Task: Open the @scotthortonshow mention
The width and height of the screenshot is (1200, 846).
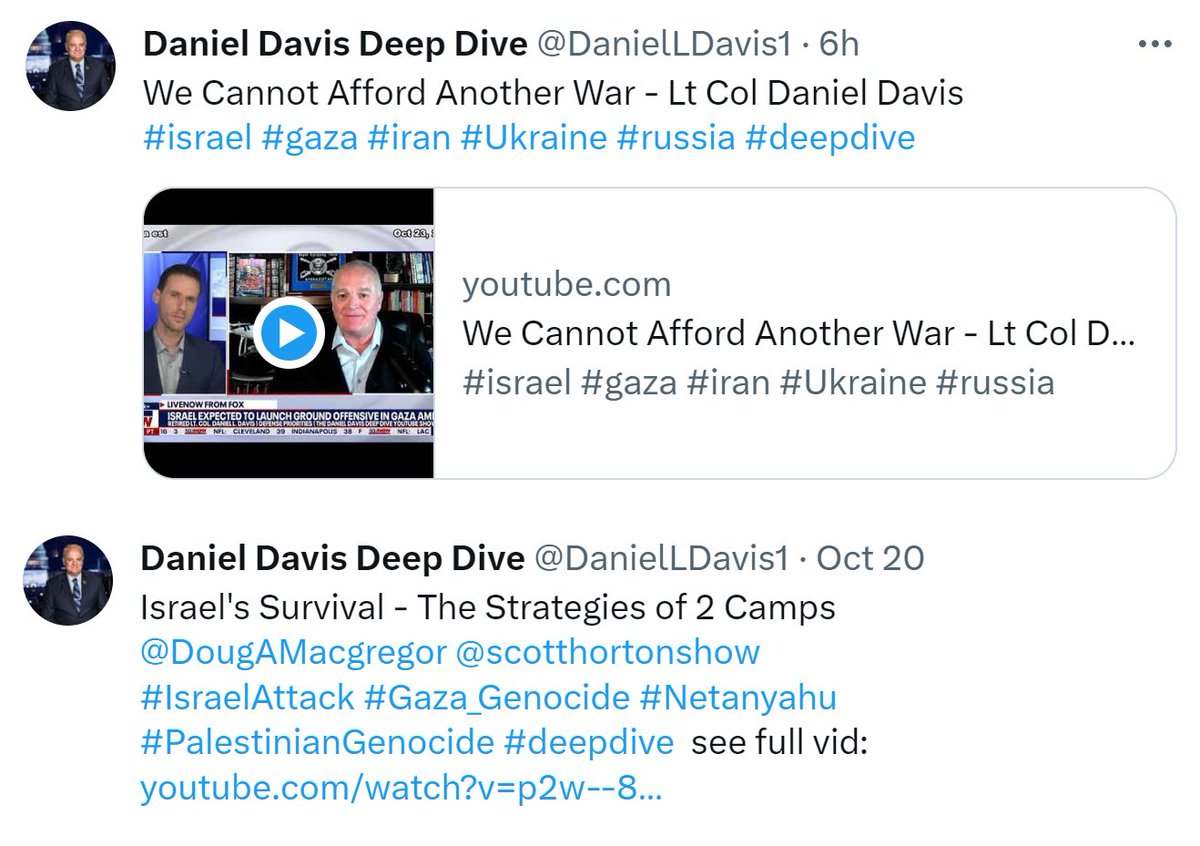Action: tap(608, 652)
